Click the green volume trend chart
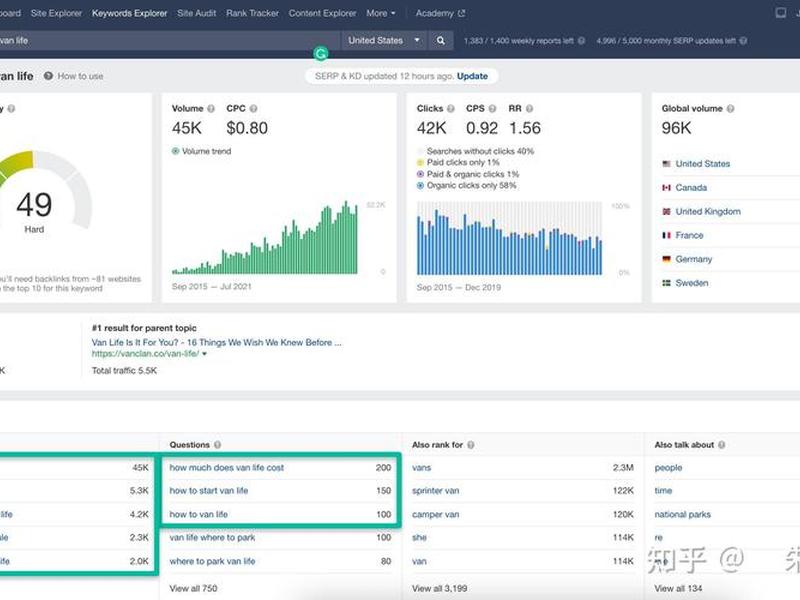800x600 pixels. click(264, 237)
